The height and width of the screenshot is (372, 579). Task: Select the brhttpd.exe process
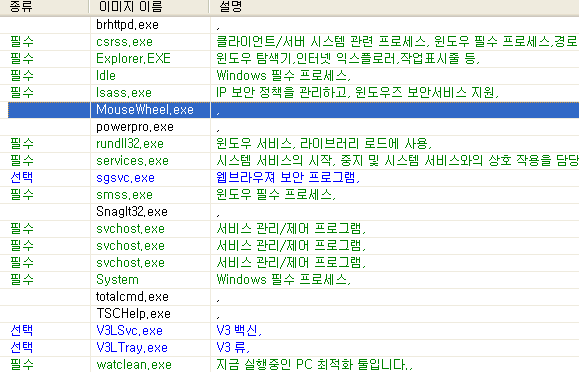(x=127, y=25)
